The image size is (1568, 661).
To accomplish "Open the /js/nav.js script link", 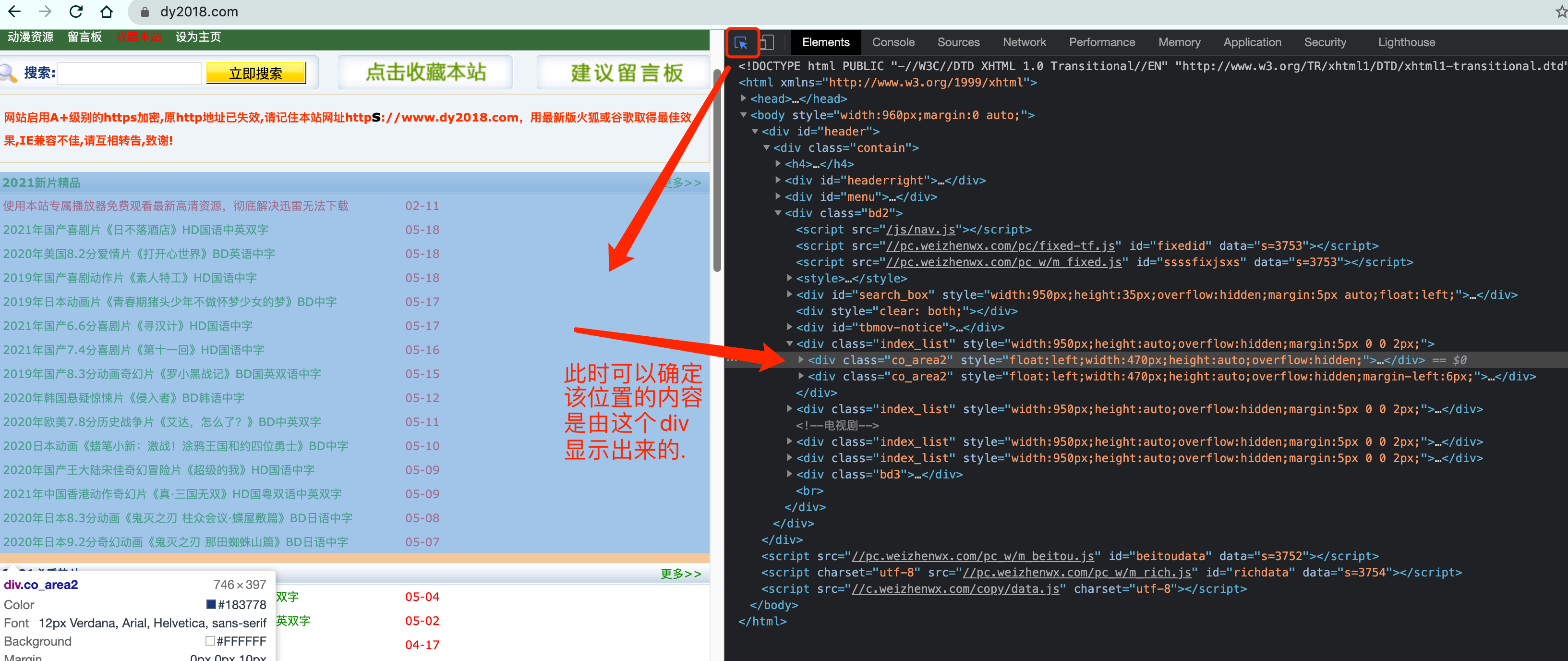I will (920, 230).
